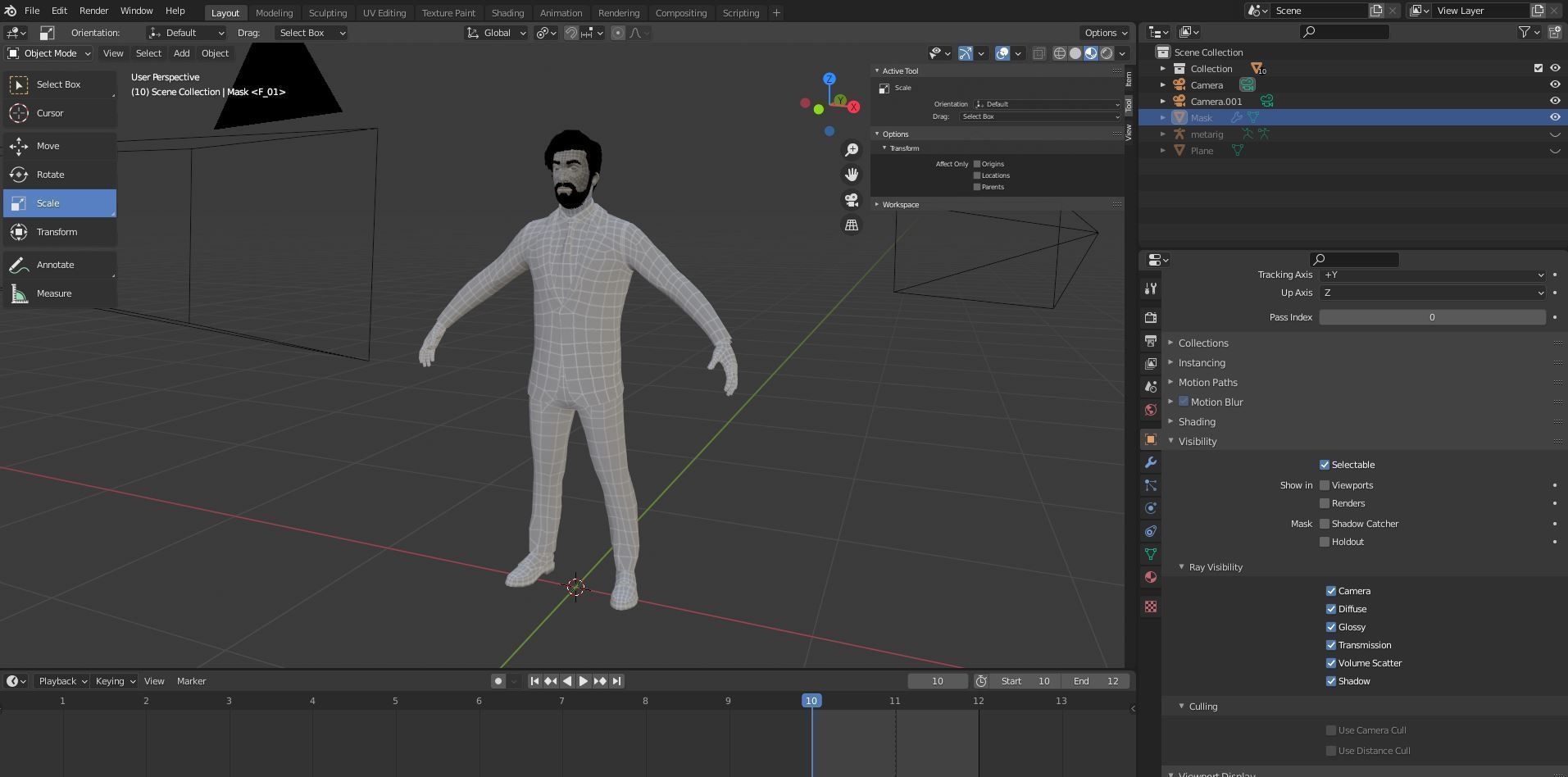The width and height of the screenshot is (1568, 777).
Task: Switch to UV Editing workspace tab
Action: click(x=384, y=13)
